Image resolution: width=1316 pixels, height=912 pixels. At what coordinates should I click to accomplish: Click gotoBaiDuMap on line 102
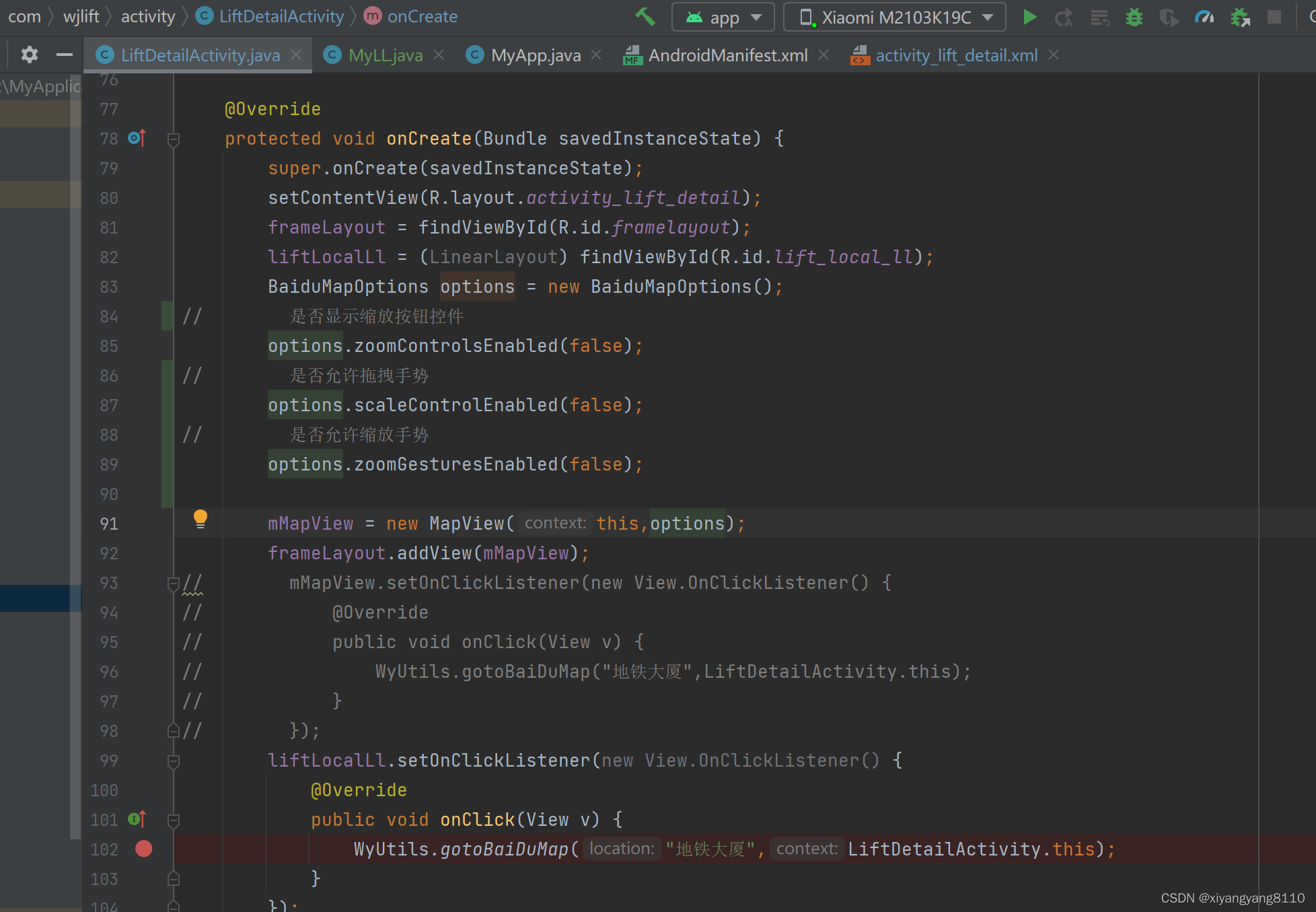click(504, 849)
